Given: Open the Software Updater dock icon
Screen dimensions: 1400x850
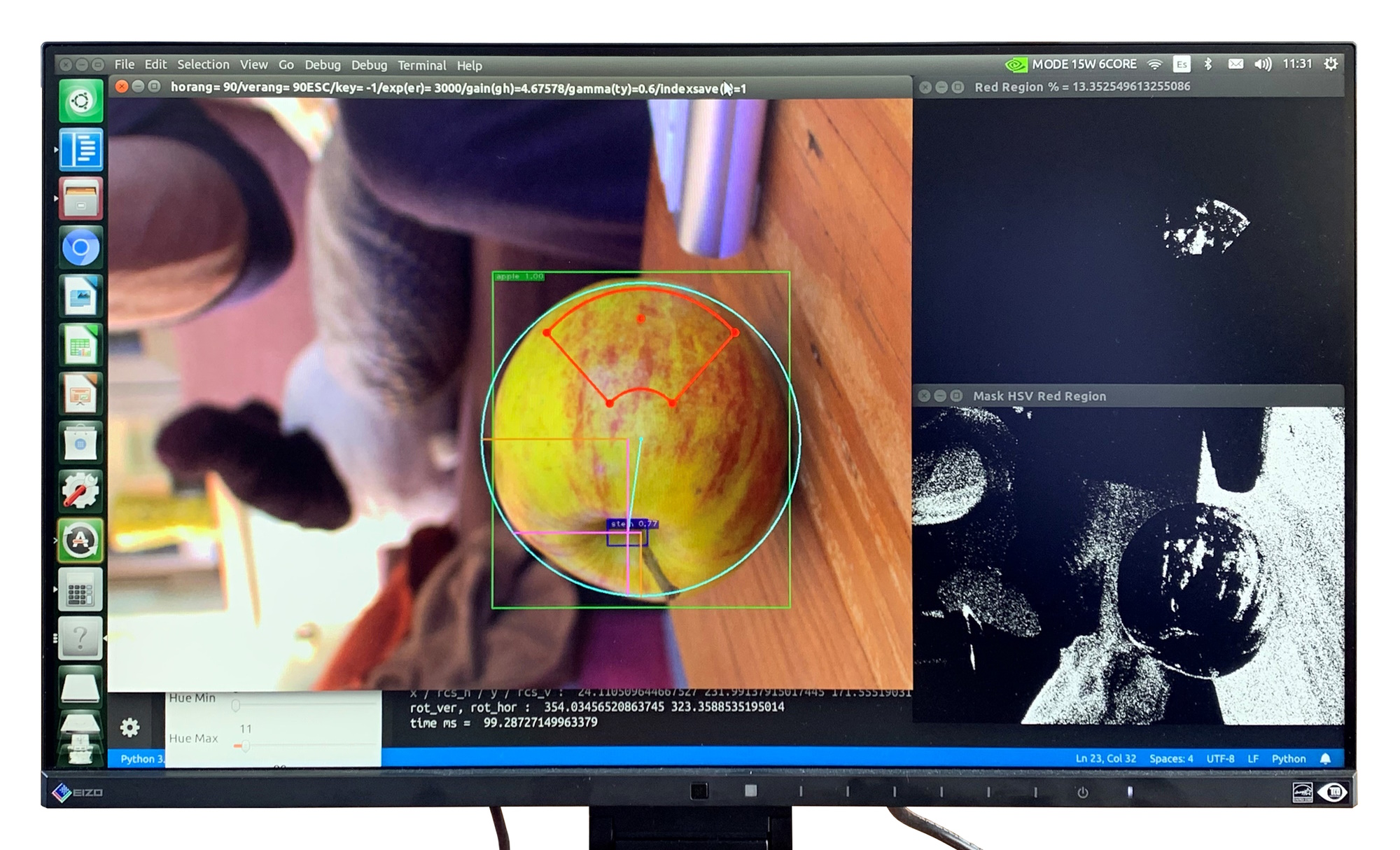Looking at the screenshot, I should [x=80, y=541].
